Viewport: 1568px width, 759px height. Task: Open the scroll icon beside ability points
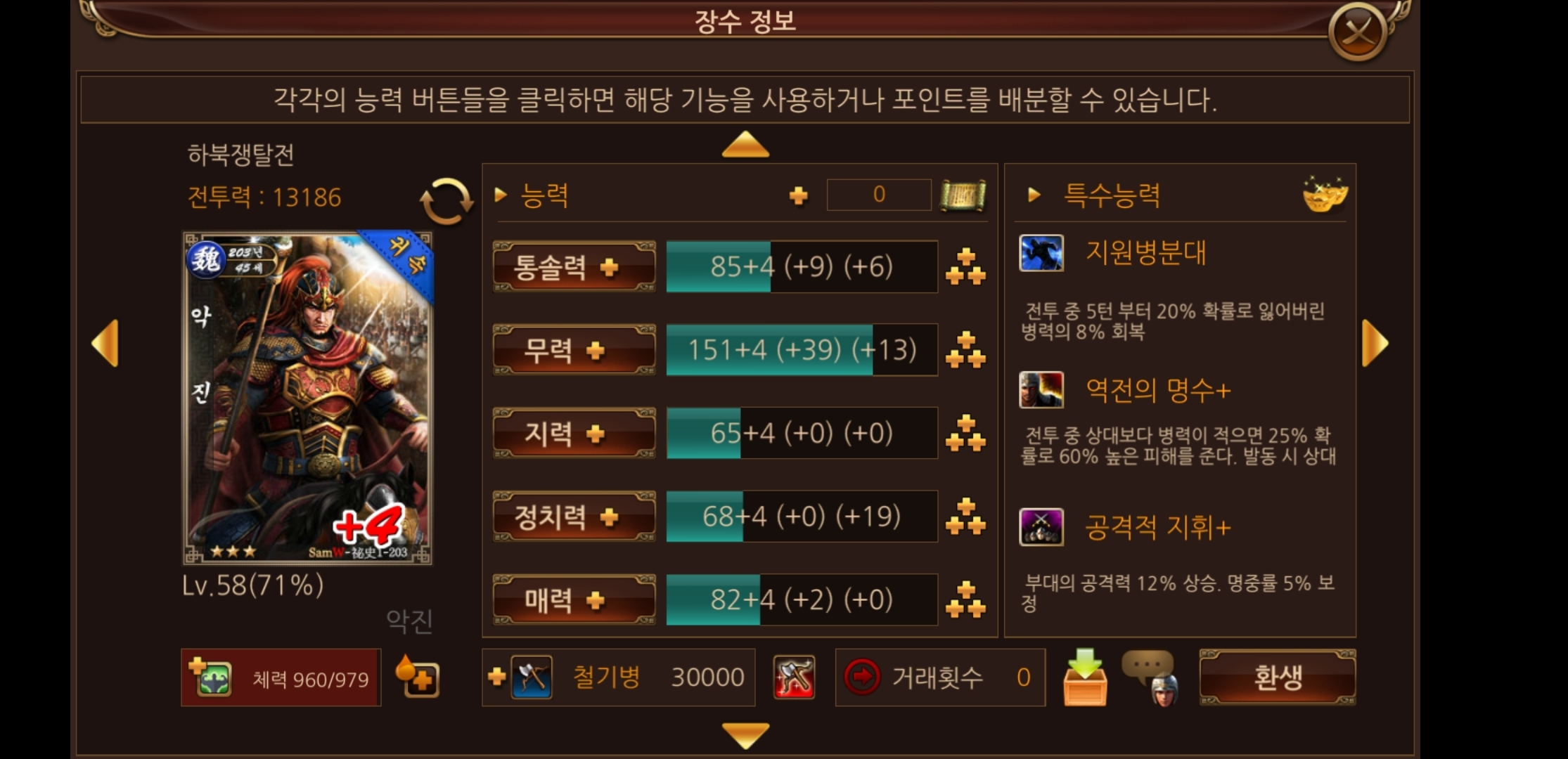[x=963, y=195]
